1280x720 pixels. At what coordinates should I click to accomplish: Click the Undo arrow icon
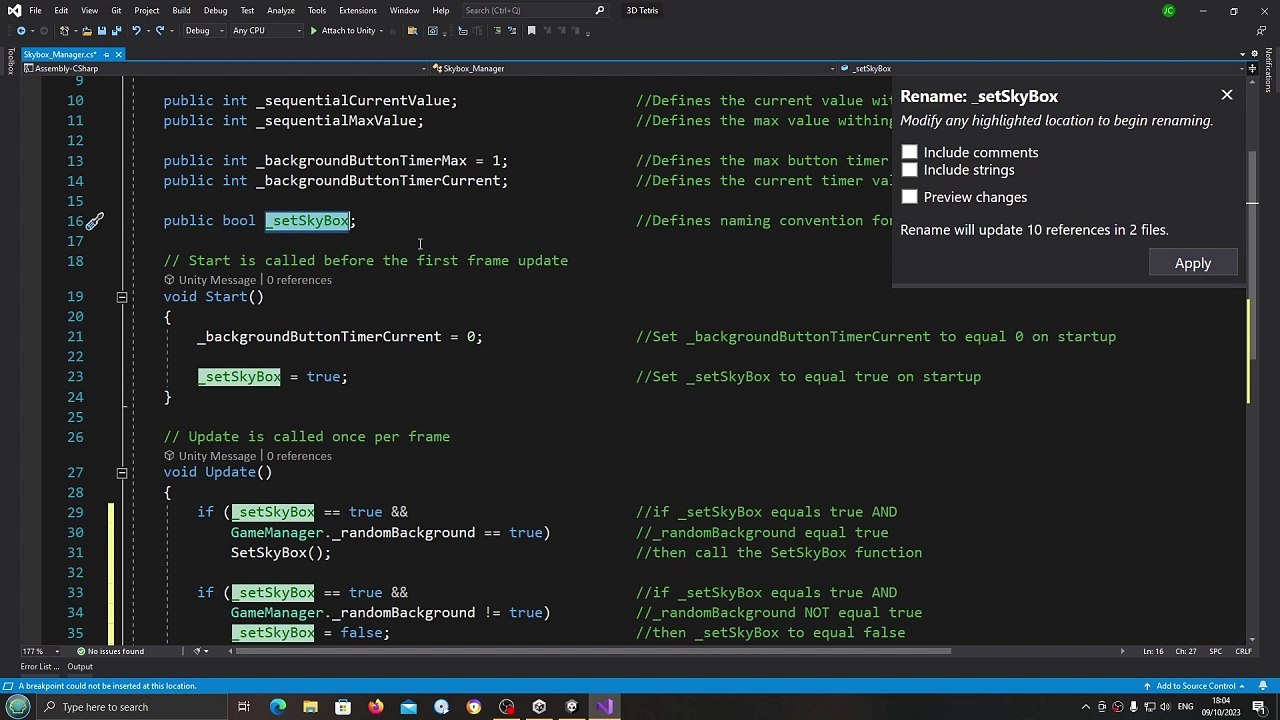pyautogui.click(x=136, y=31)
